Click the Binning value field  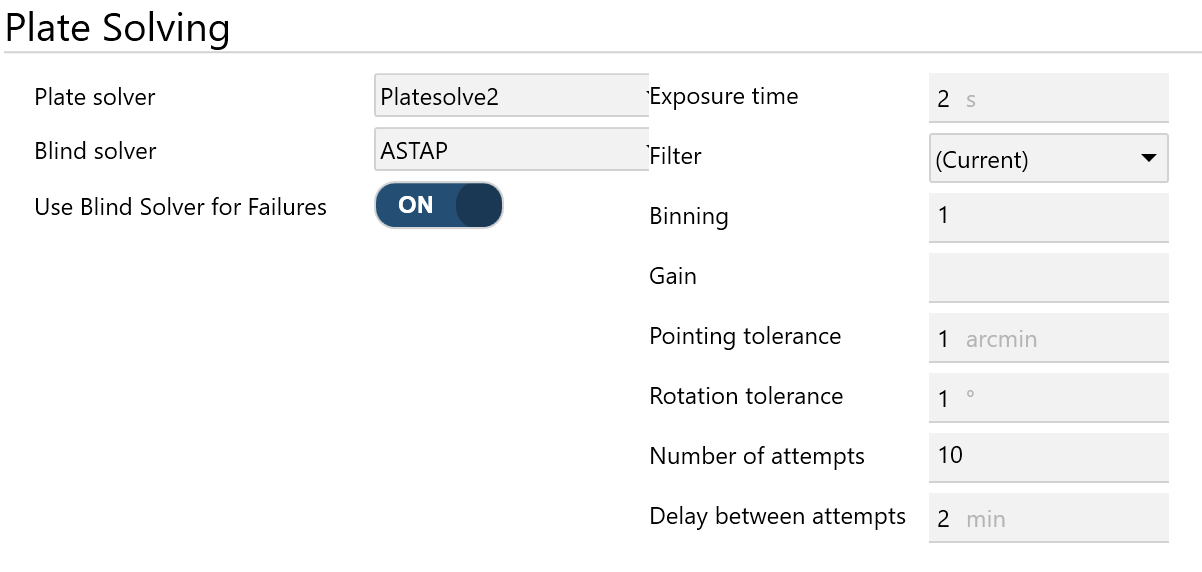[1048, 217]
